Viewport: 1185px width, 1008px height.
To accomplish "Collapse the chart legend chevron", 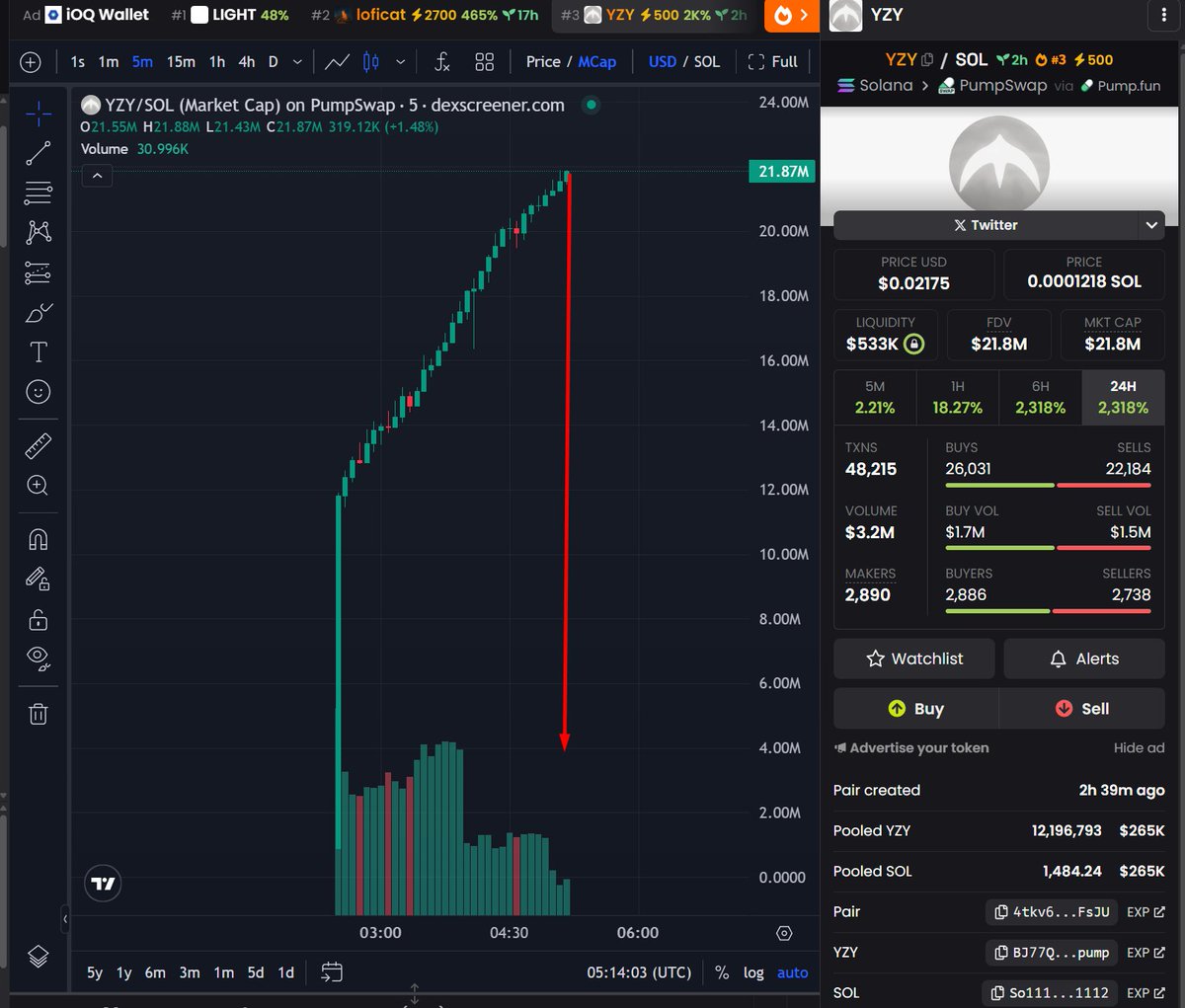I will (x=97, y=176).
